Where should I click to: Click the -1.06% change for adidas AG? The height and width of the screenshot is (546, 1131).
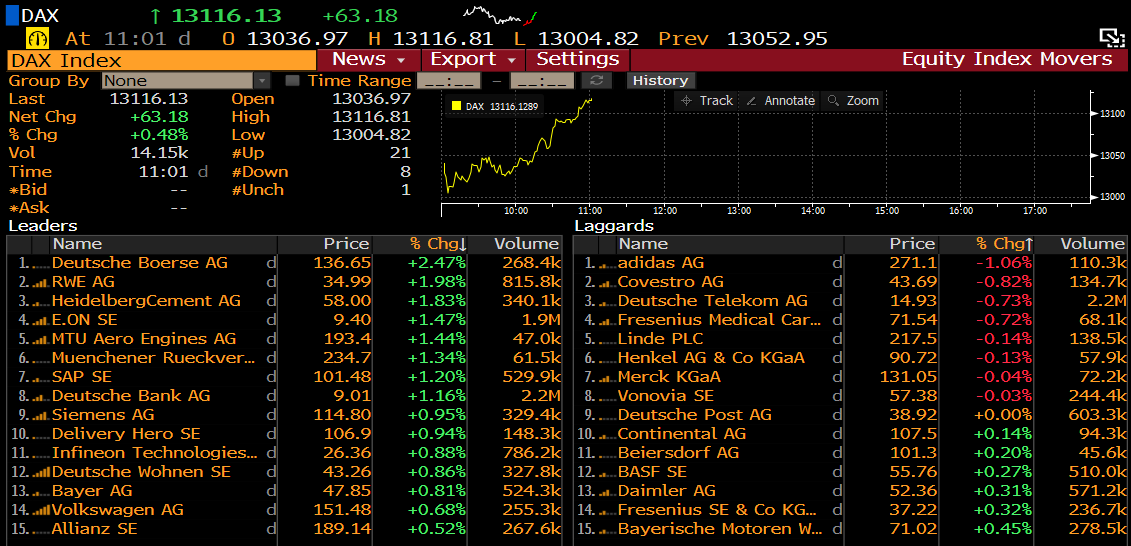[x=1003, y=263]
